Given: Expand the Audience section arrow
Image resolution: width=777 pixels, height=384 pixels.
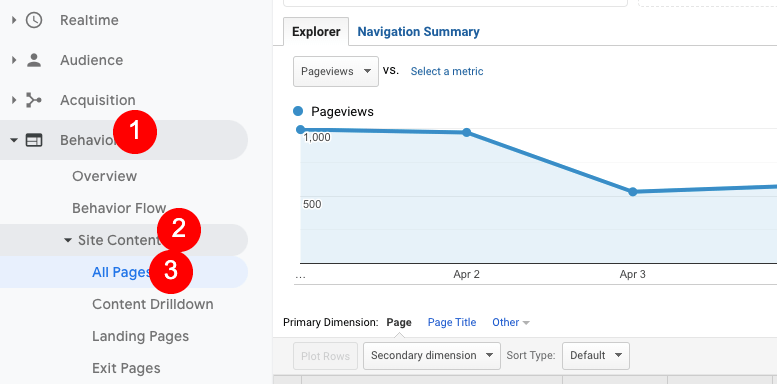Looking at the screenshot, I should (x=14, y=60).
